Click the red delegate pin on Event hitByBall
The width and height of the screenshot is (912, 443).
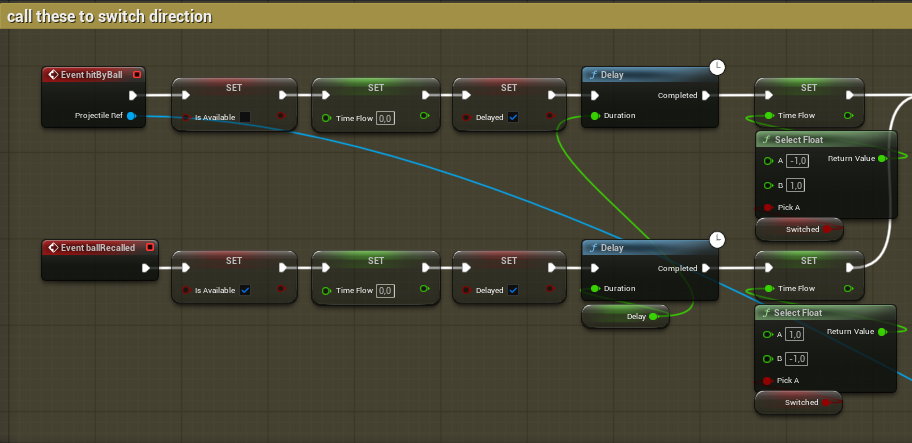(137, 75)
